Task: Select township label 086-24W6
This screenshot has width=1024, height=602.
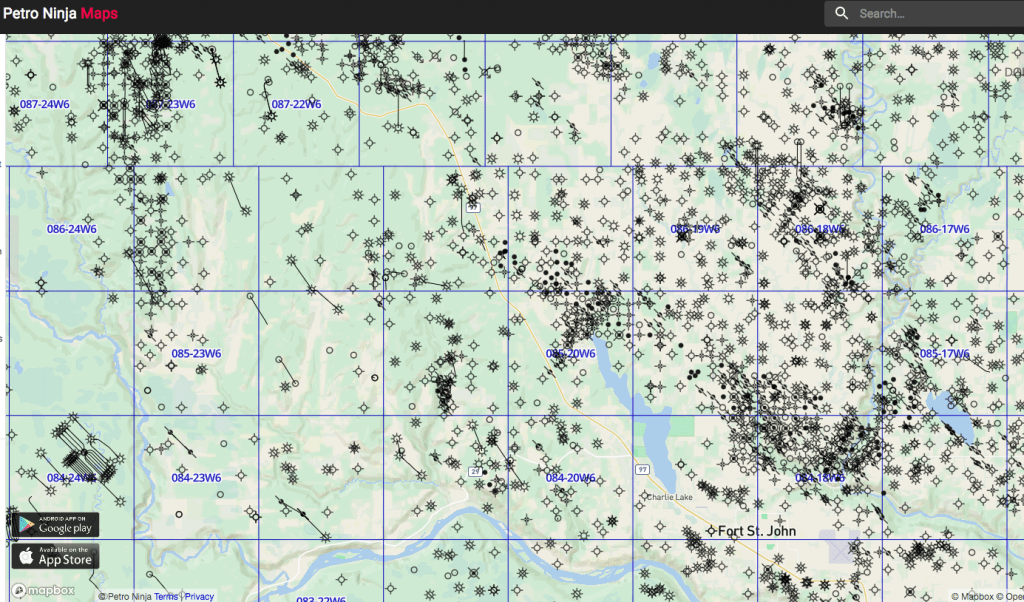Action: tap(72, 229)
